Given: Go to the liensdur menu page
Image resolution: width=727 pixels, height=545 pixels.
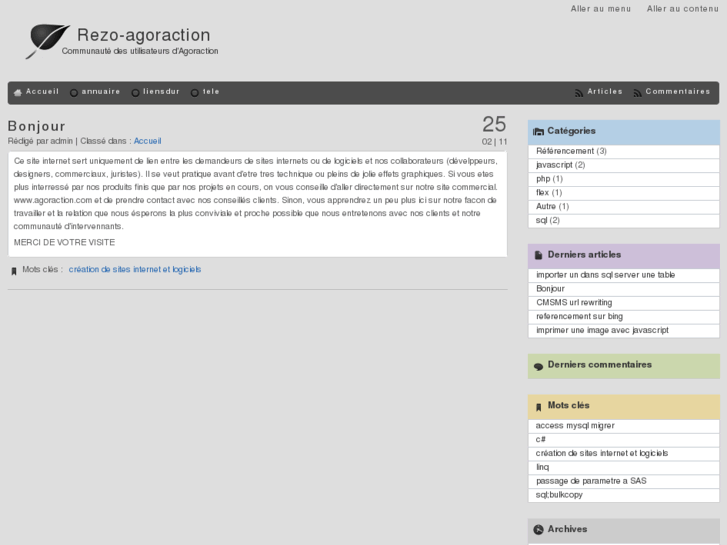Looking at the screenshot, I should coord(161,91).
